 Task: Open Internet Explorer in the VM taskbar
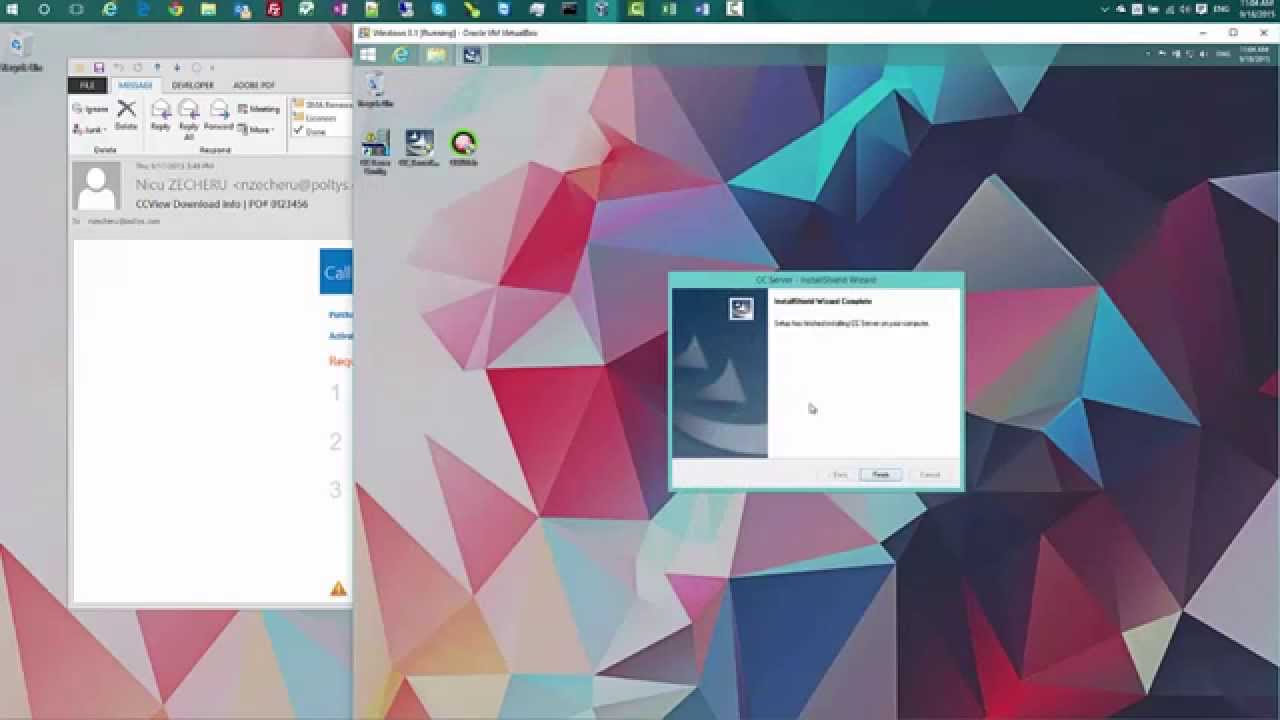pos(401,55)
